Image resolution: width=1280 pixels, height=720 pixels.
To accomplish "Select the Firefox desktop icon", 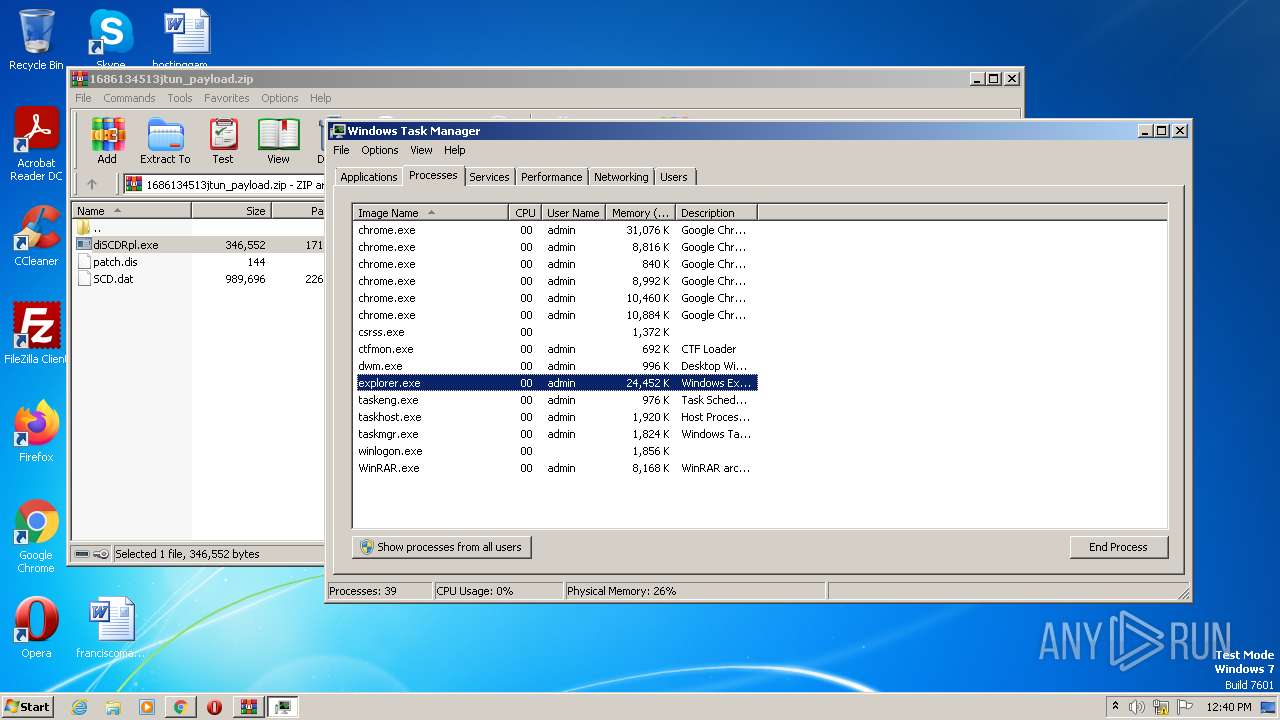I will [36, 432].
